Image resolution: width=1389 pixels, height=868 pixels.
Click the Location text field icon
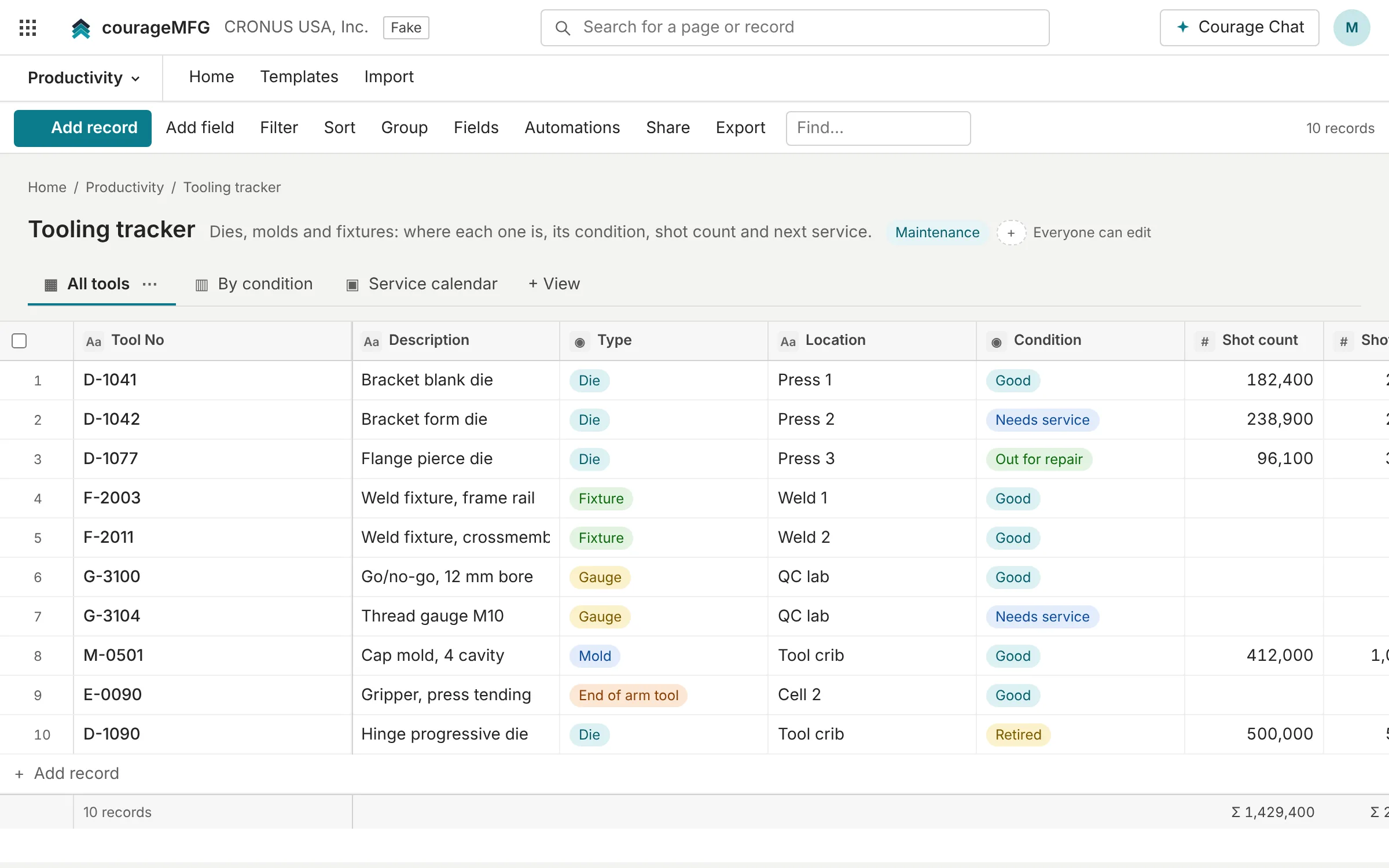click(x=788, y=341)
